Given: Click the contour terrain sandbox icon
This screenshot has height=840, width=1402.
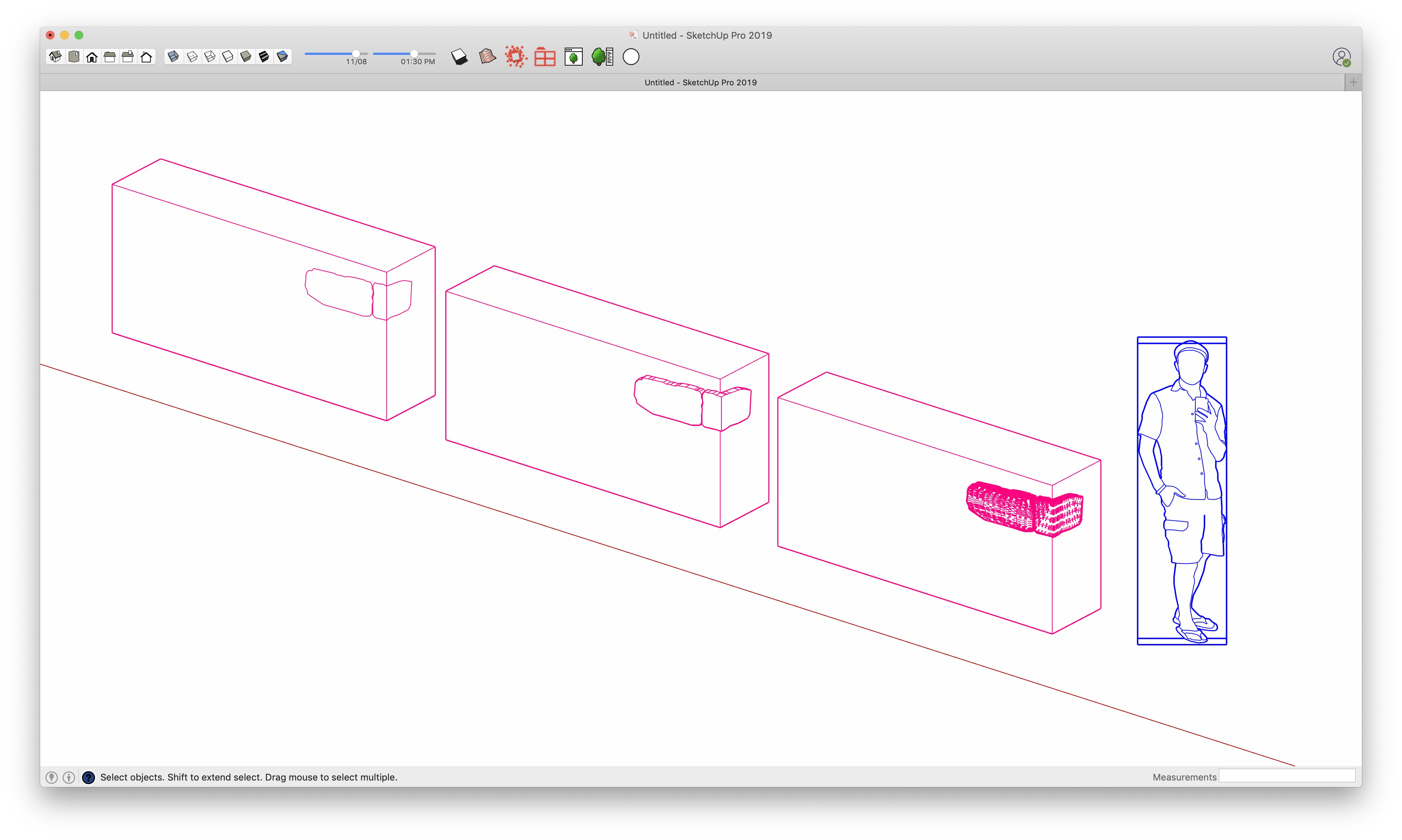Looking at the screenshot, I should coord(487,57).
